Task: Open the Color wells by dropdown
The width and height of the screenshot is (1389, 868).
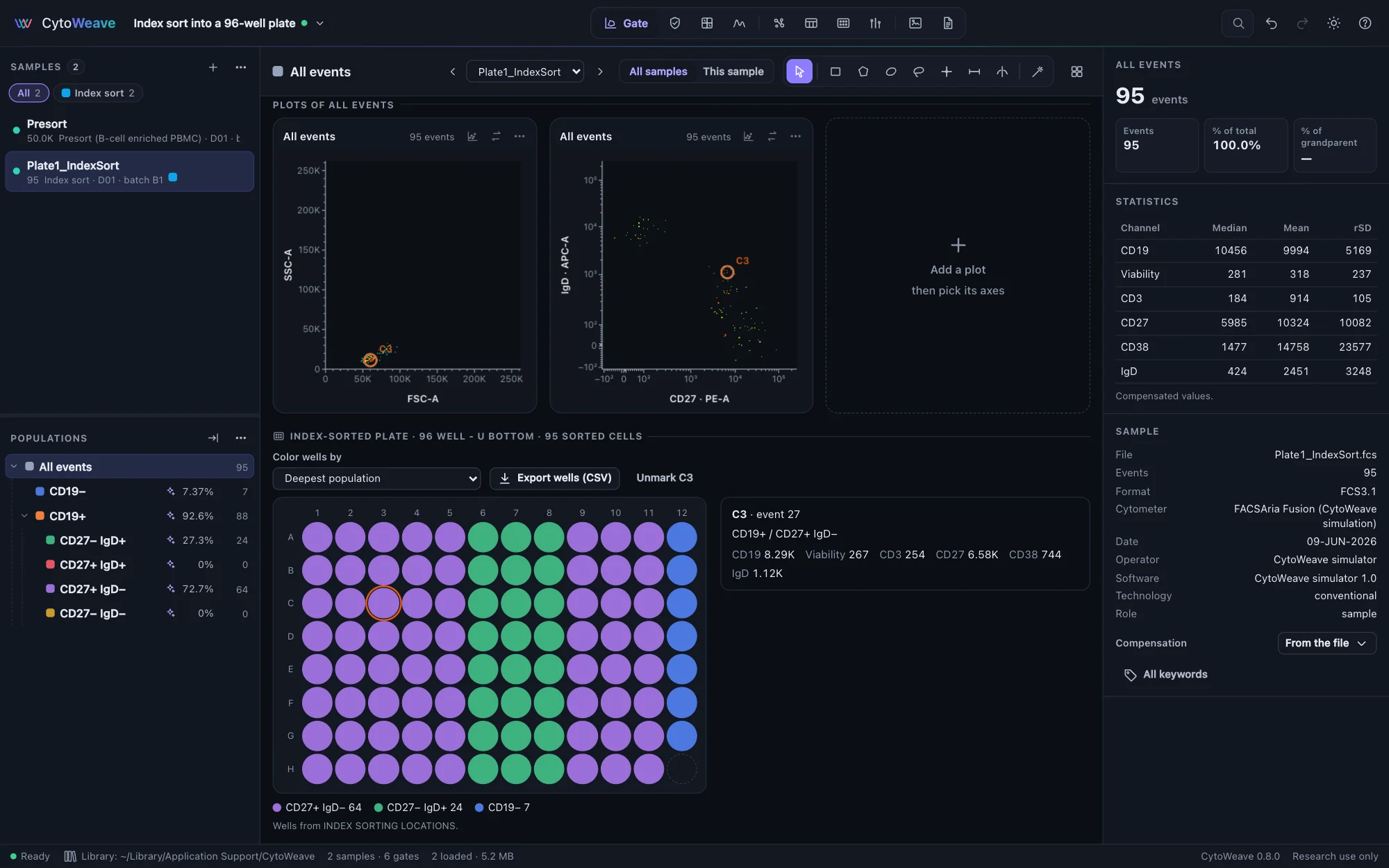Action: pyautogui.click(x=376, y=478)
